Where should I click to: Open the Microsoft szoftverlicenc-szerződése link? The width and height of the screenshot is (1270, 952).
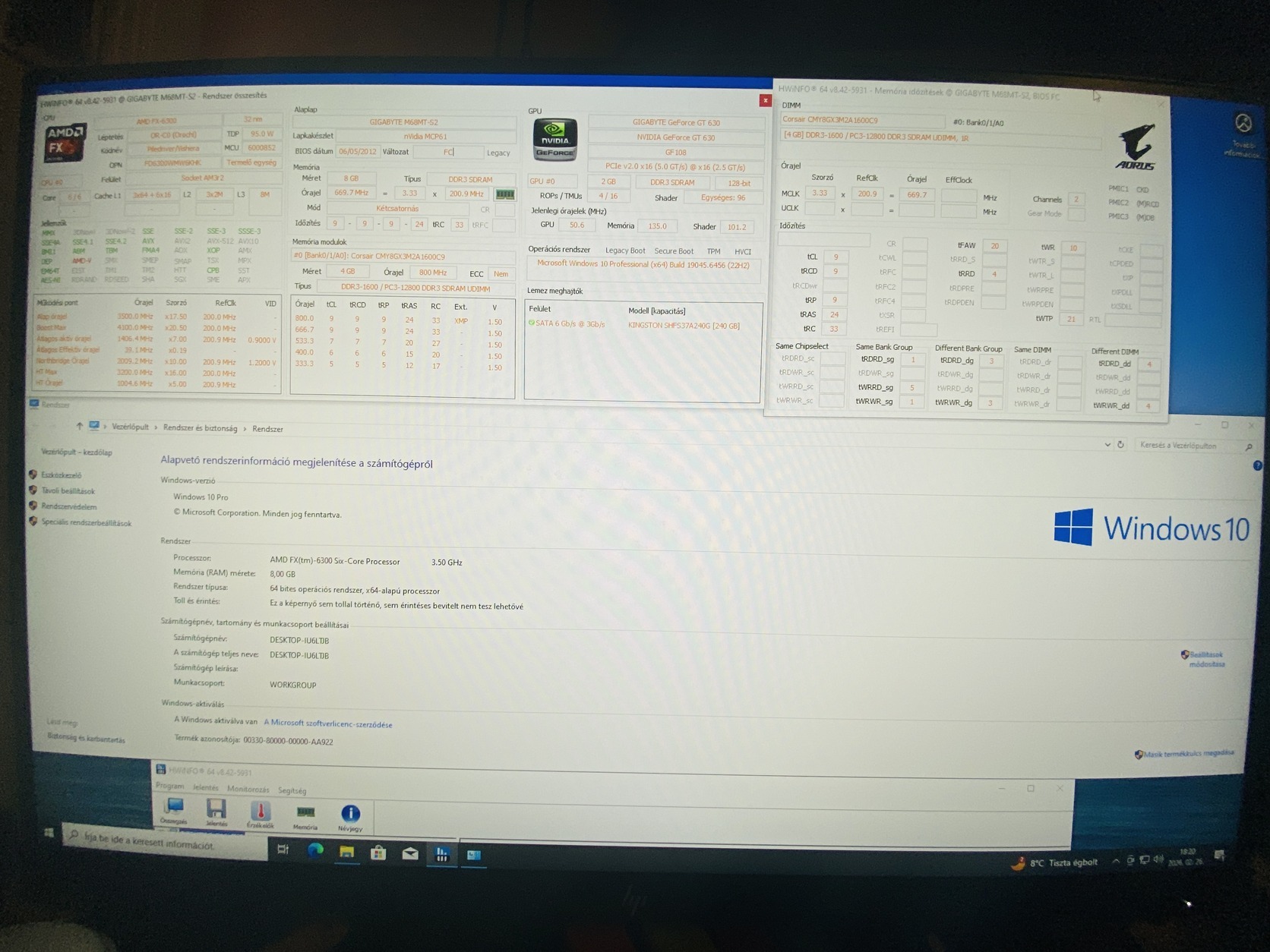[x=328, y=723]
